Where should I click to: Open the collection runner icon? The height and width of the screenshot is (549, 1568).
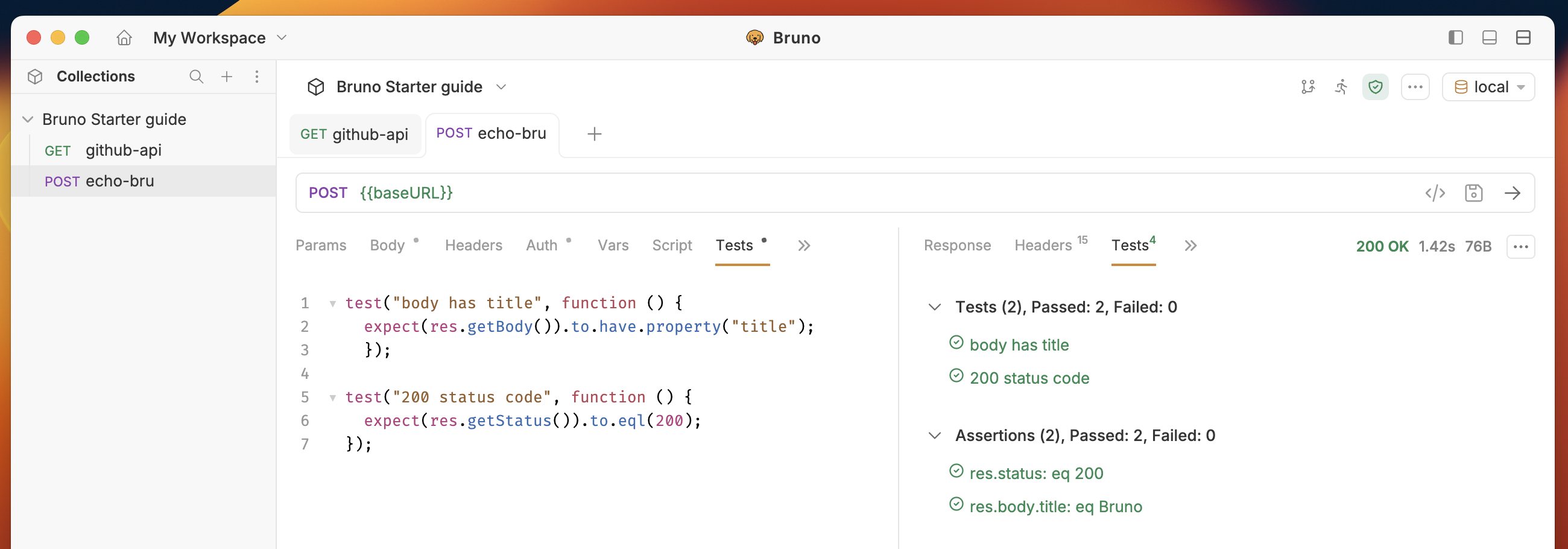pyautogui.click(x=1342, y=87)
